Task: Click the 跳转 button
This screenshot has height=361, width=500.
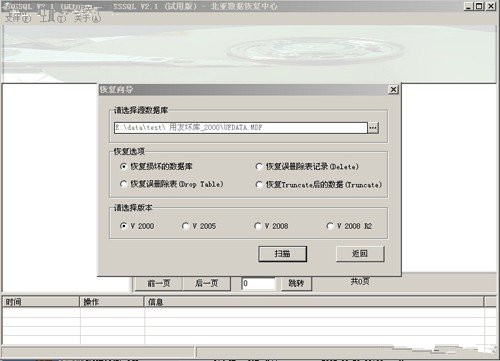Action: coord(296,283)
